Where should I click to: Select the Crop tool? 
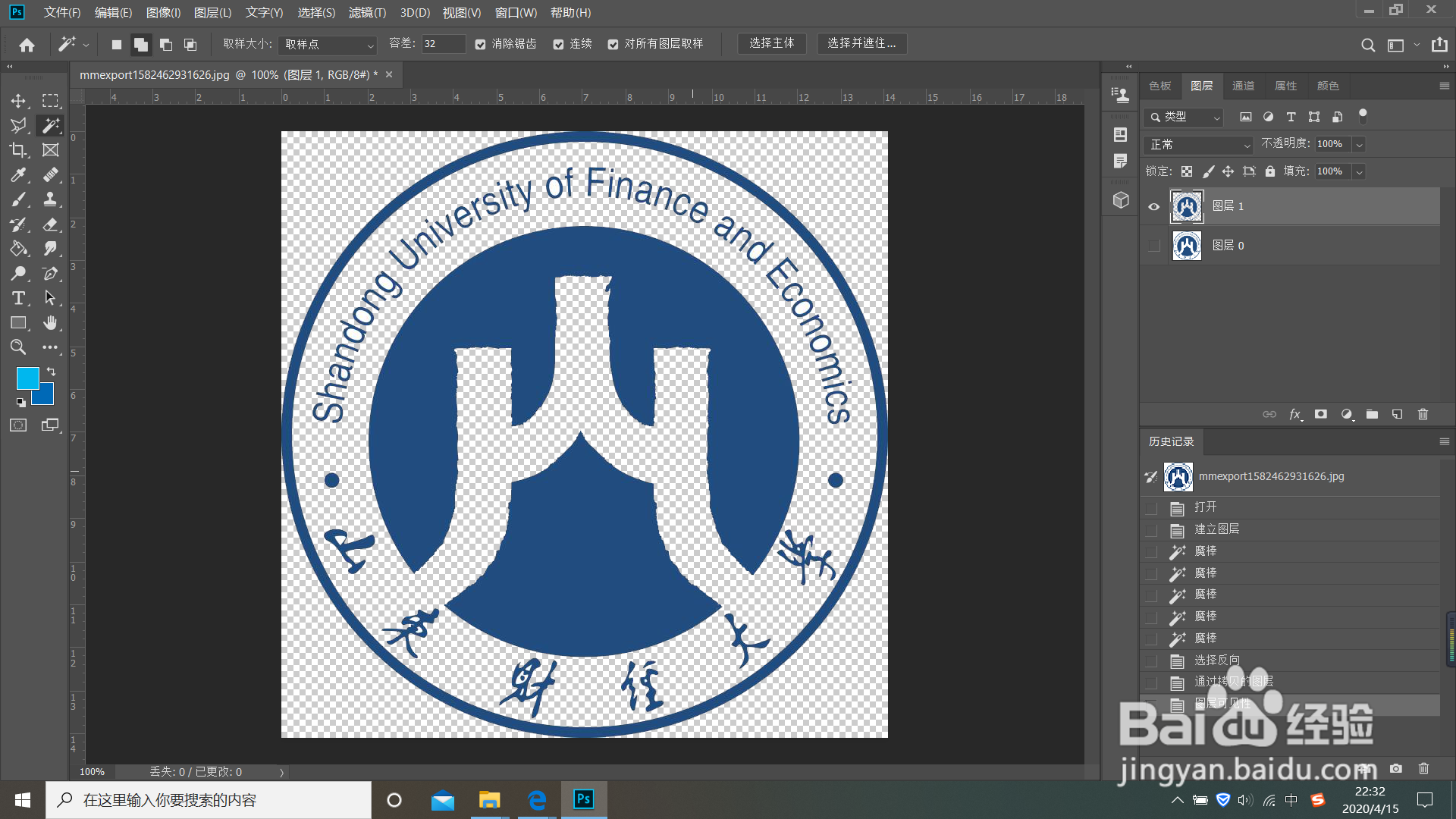coord(18,150)
